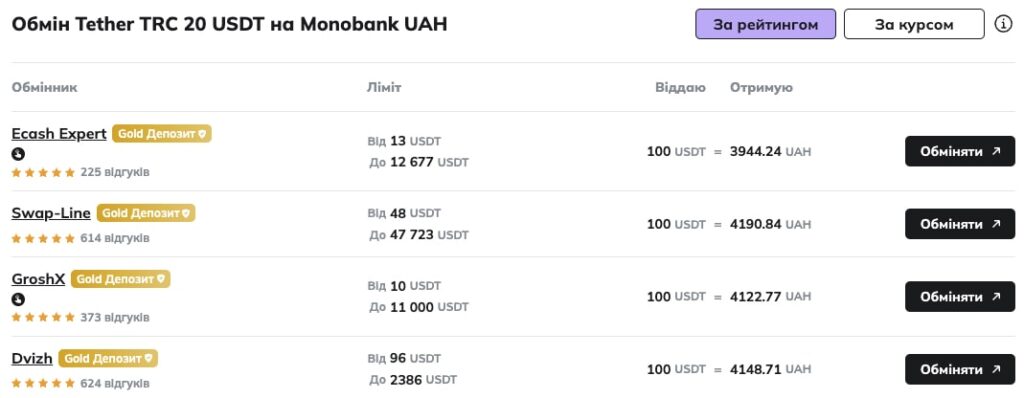The width and height of the screenshot is (1024, 398).
Task: Sort exchangers using За курсом
Action: (x=914, y=24)
